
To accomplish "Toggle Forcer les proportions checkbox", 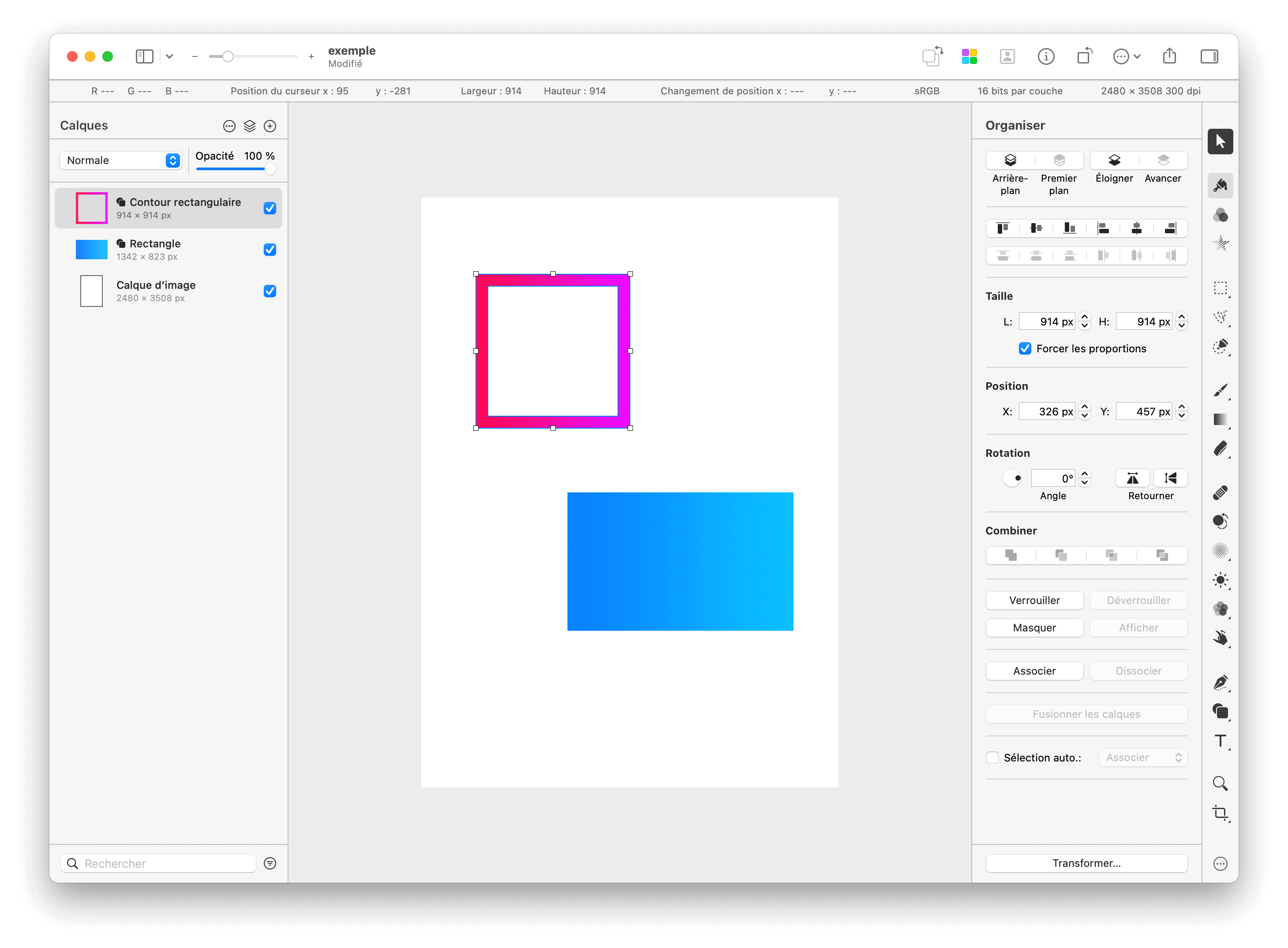I will click(x=1025, y=348).
